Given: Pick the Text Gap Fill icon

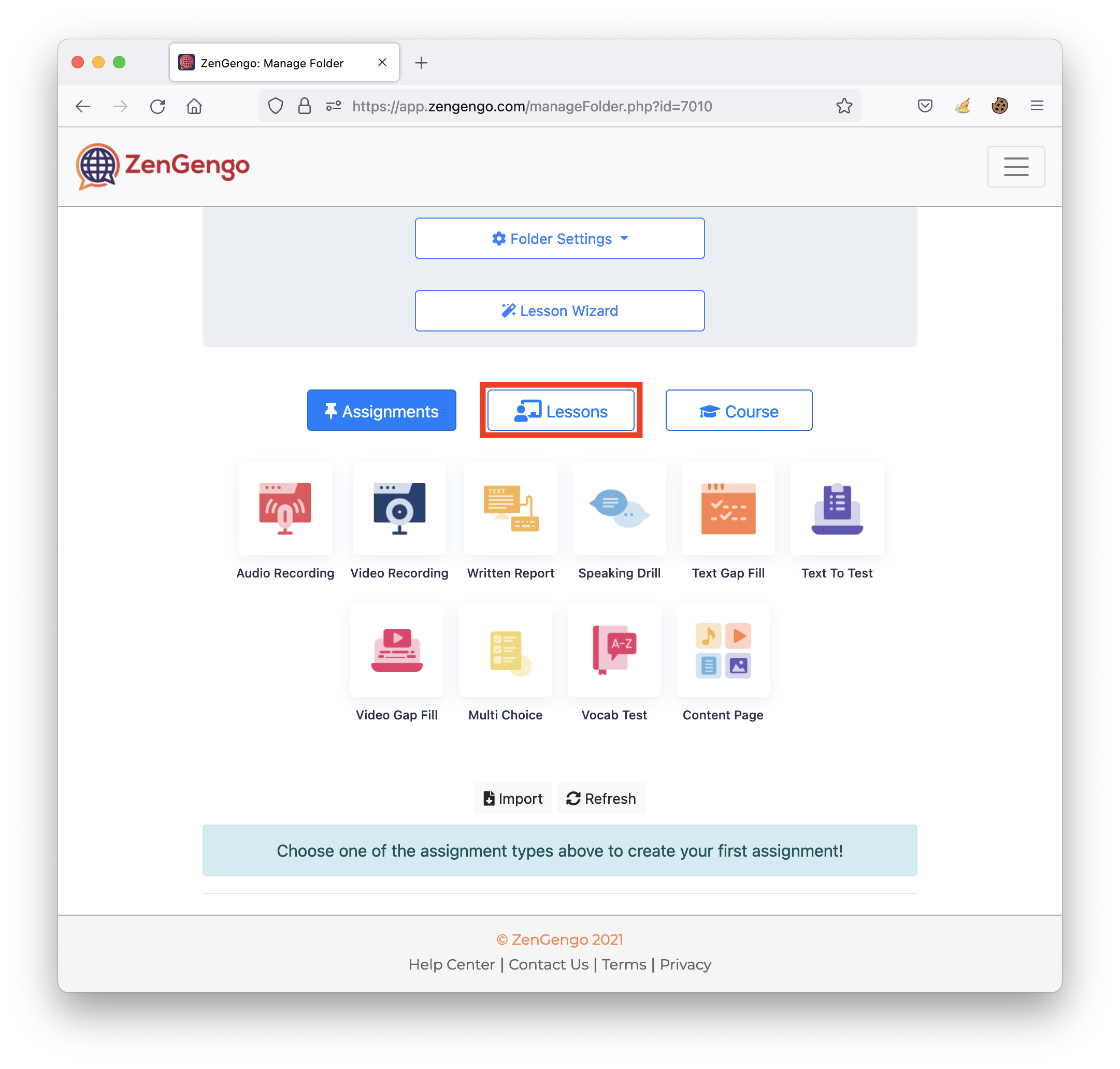Looking at the screenshot, I should (x=728, y=508).
